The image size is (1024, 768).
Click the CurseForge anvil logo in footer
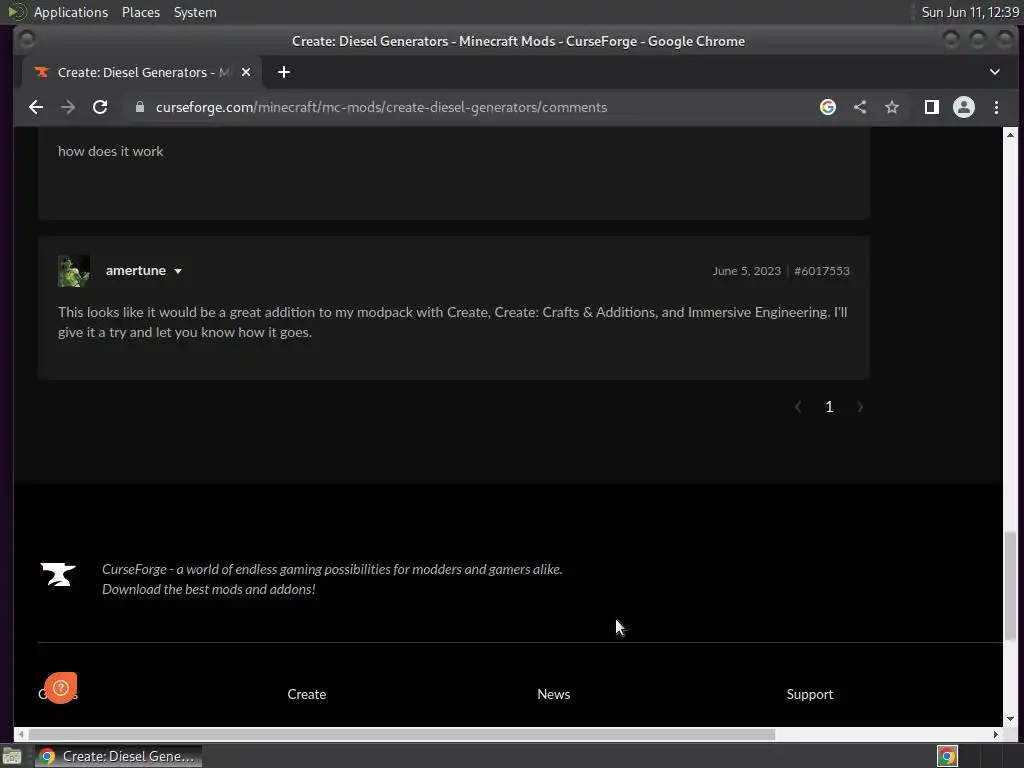(x=58, y=575)
